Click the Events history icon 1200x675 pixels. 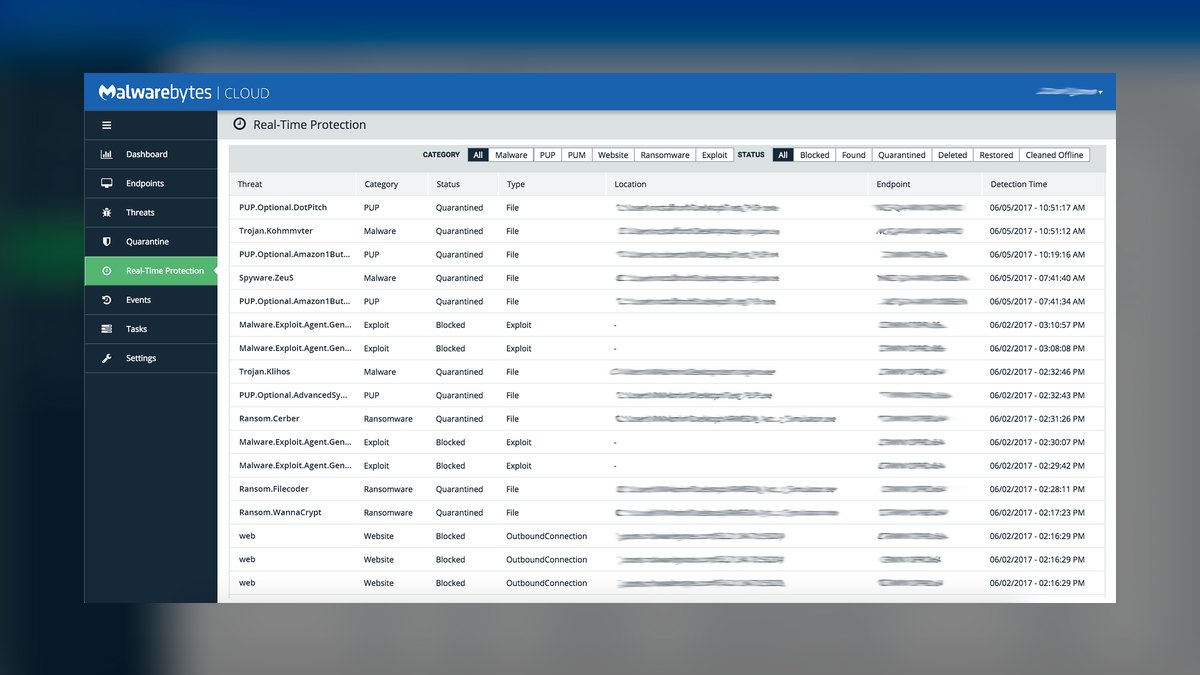point(106,300)
